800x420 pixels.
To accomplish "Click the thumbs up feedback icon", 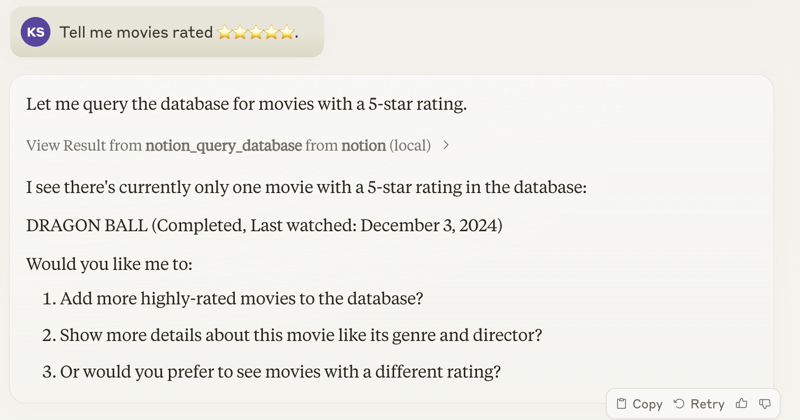I will pyautogui.click(x=741, y=404).
